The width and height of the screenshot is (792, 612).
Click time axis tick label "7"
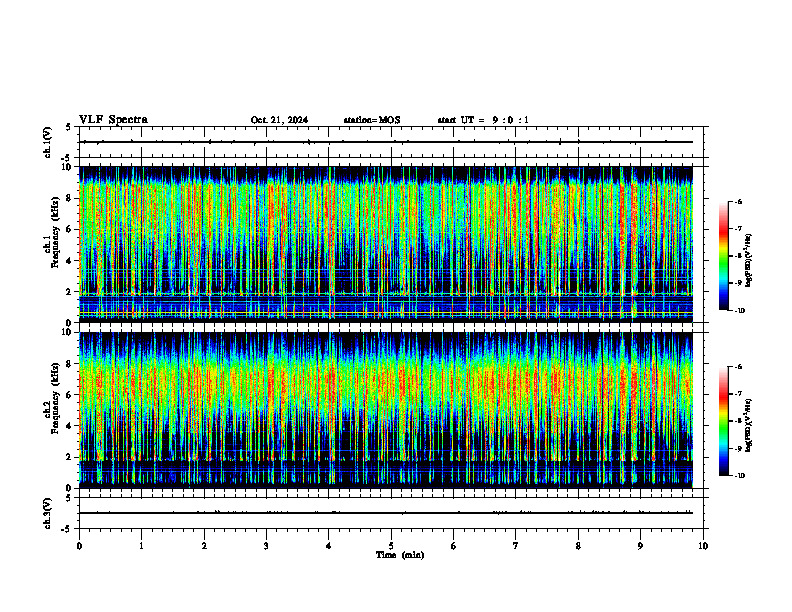[x=516, y=546]
